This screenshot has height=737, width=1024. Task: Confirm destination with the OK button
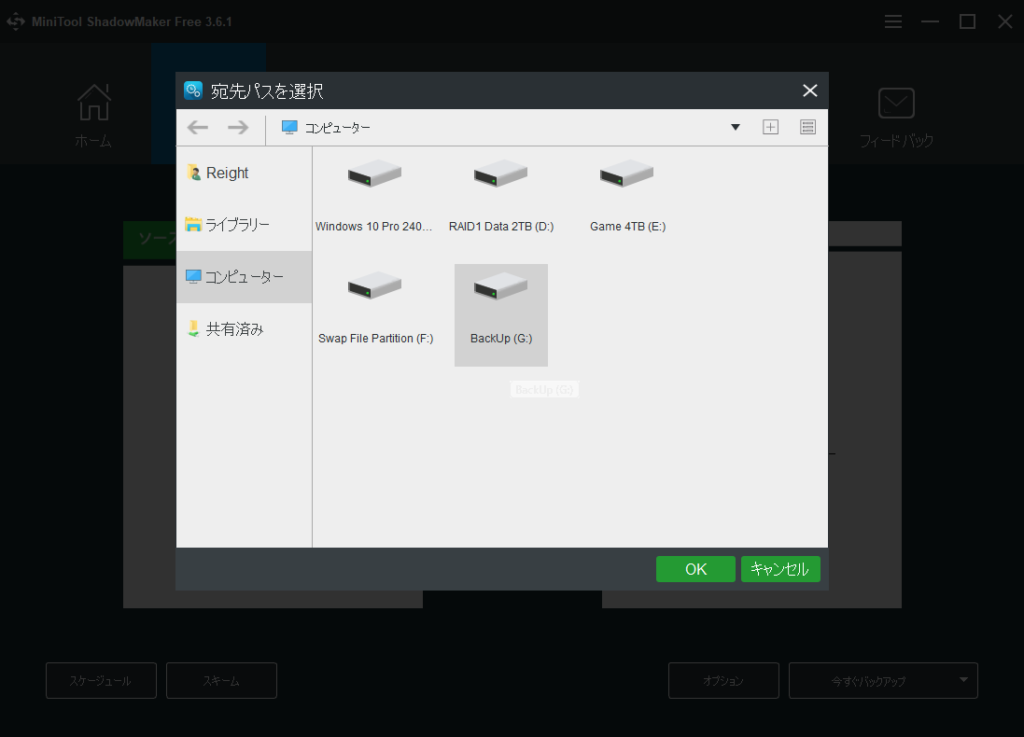tap(695, 569)
